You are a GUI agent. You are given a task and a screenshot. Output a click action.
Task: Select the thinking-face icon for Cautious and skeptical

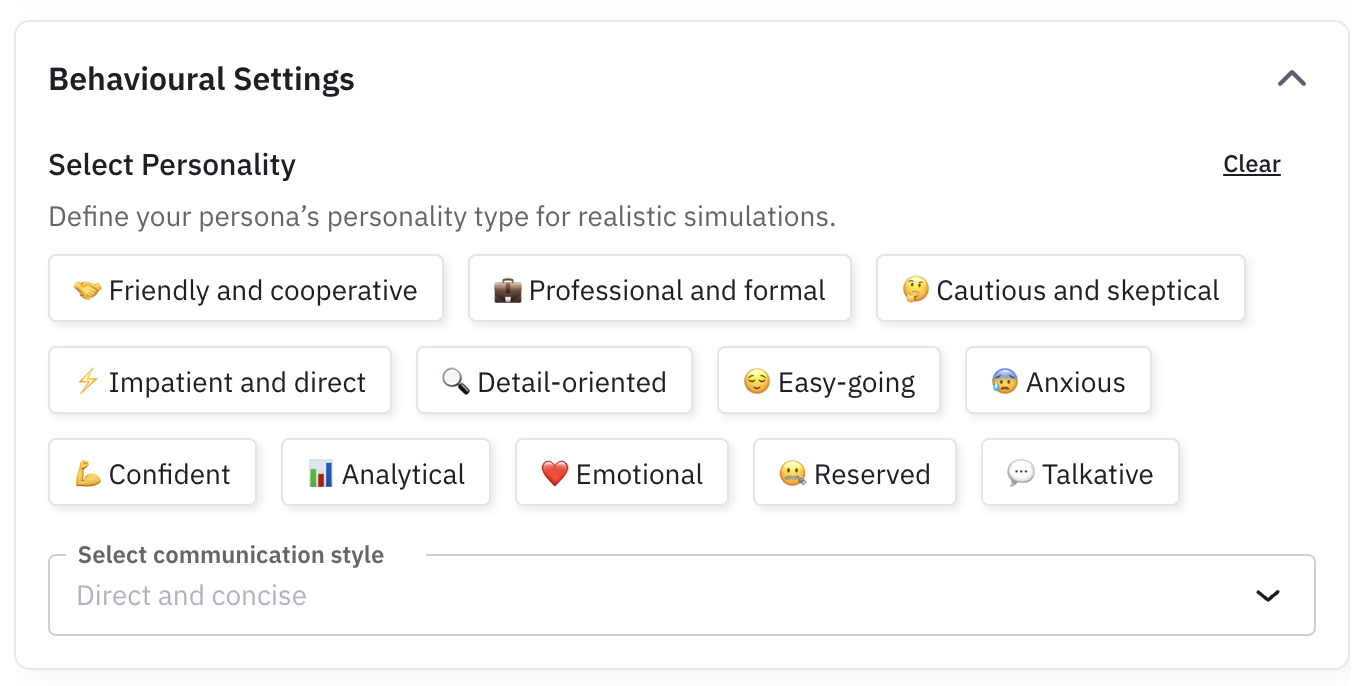[916, 289]
